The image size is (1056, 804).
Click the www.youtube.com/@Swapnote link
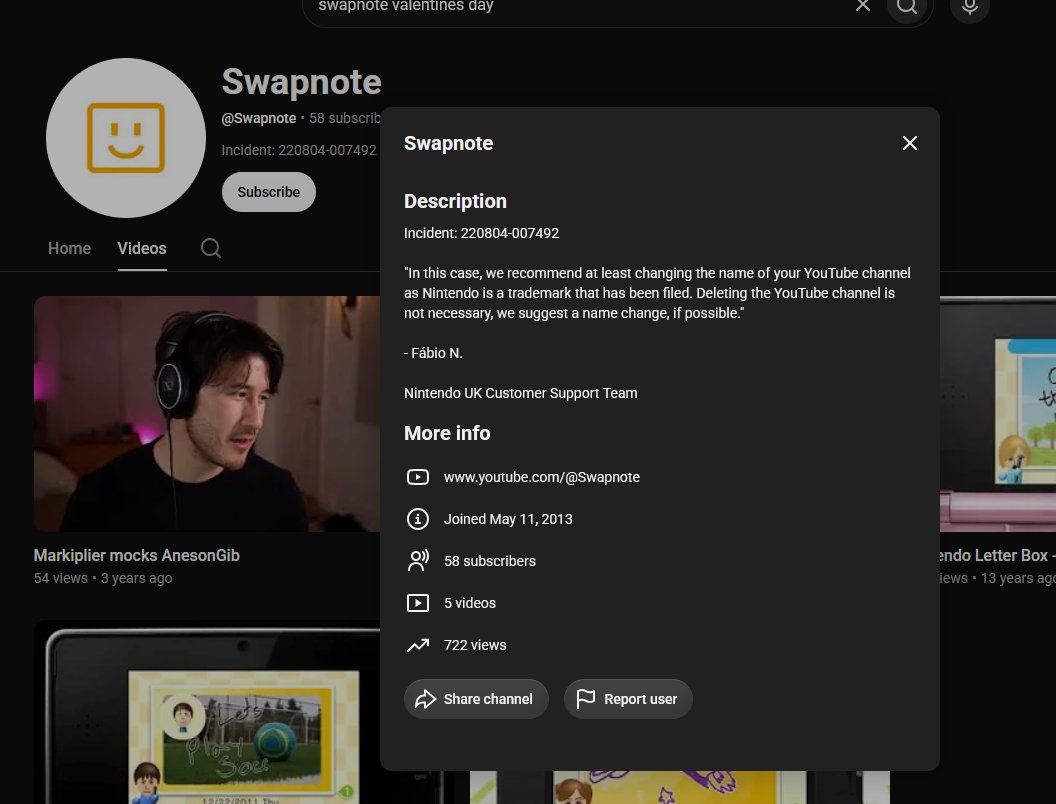tap(541, 477)
